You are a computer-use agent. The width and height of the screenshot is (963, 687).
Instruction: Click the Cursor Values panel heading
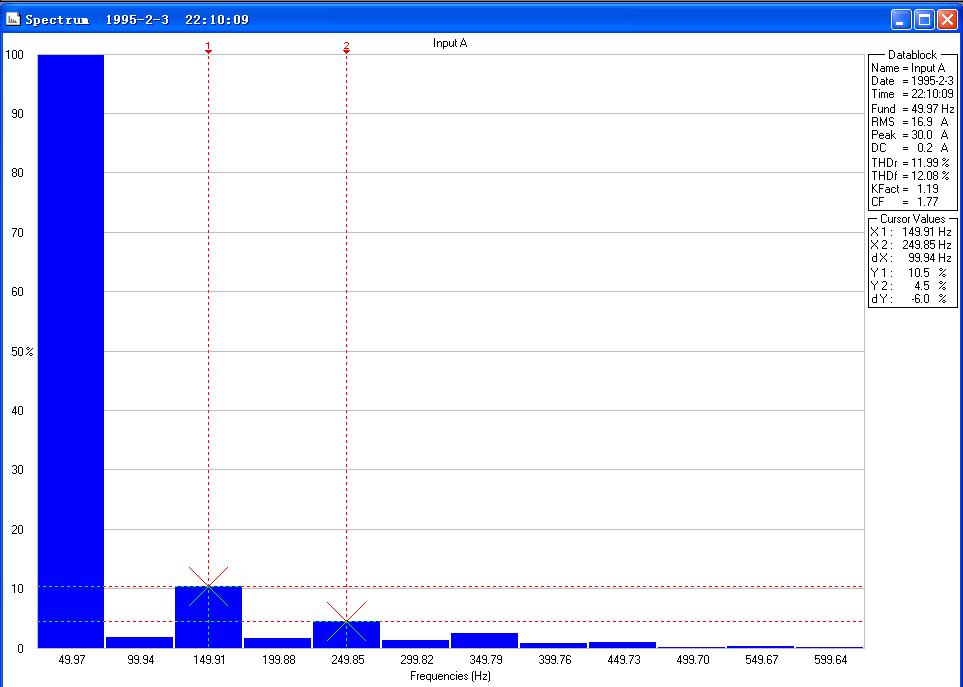click(x=913, y=219)
